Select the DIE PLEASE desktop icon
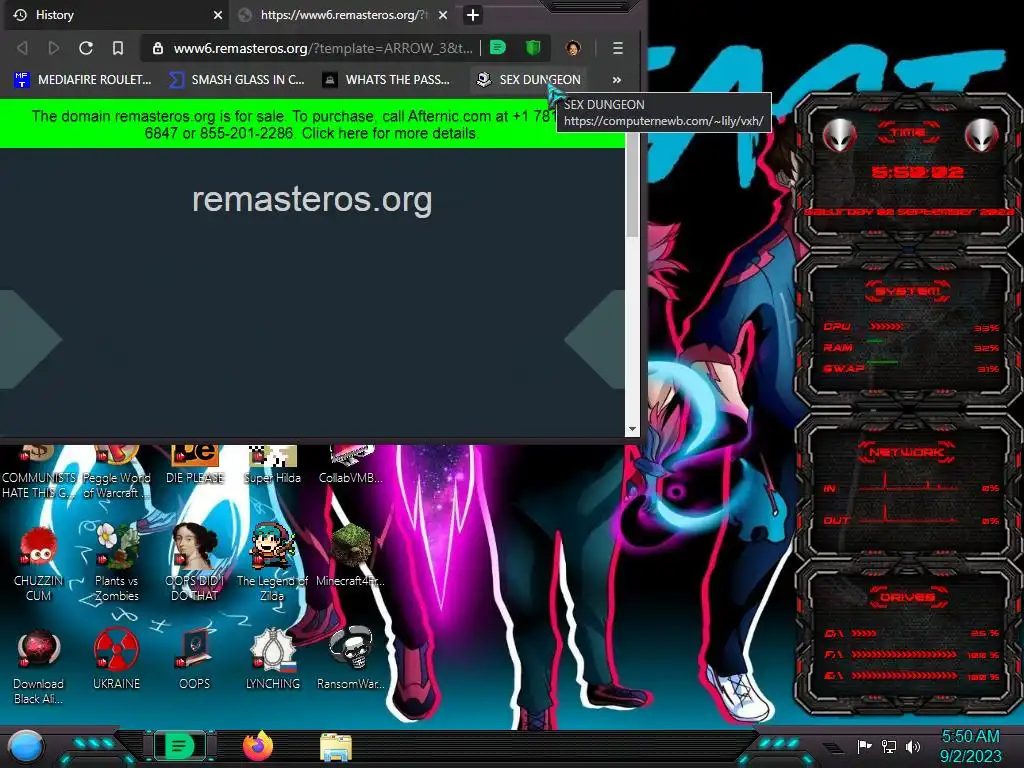The width and height of the screenshot is (1024, 768). click(195, 466)
